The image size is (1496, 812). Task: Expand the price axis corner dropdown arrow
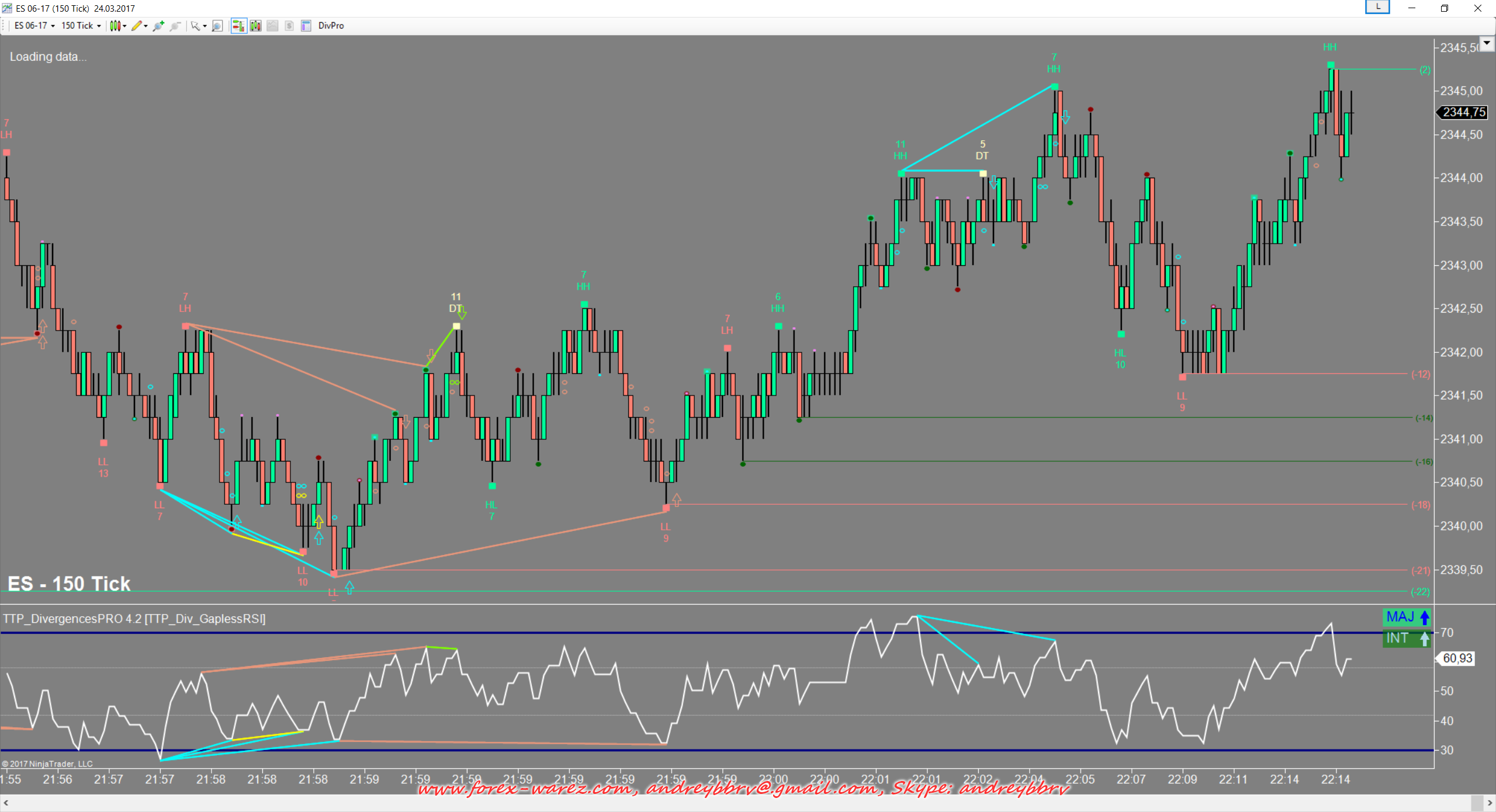[1487, 43]
